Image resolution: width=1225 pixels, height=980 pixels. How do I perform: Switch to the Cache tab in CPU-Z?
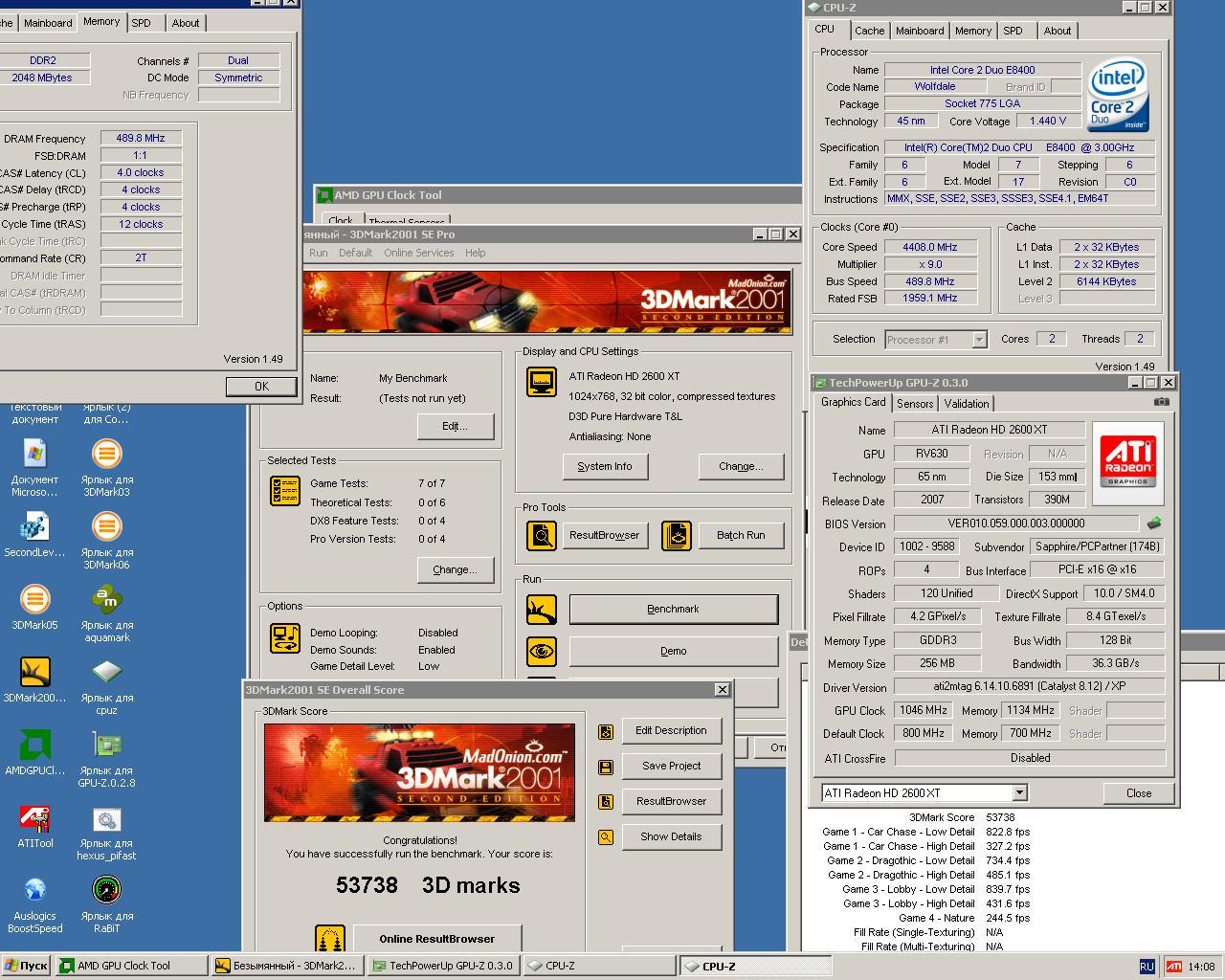click(x=869, y=31)
